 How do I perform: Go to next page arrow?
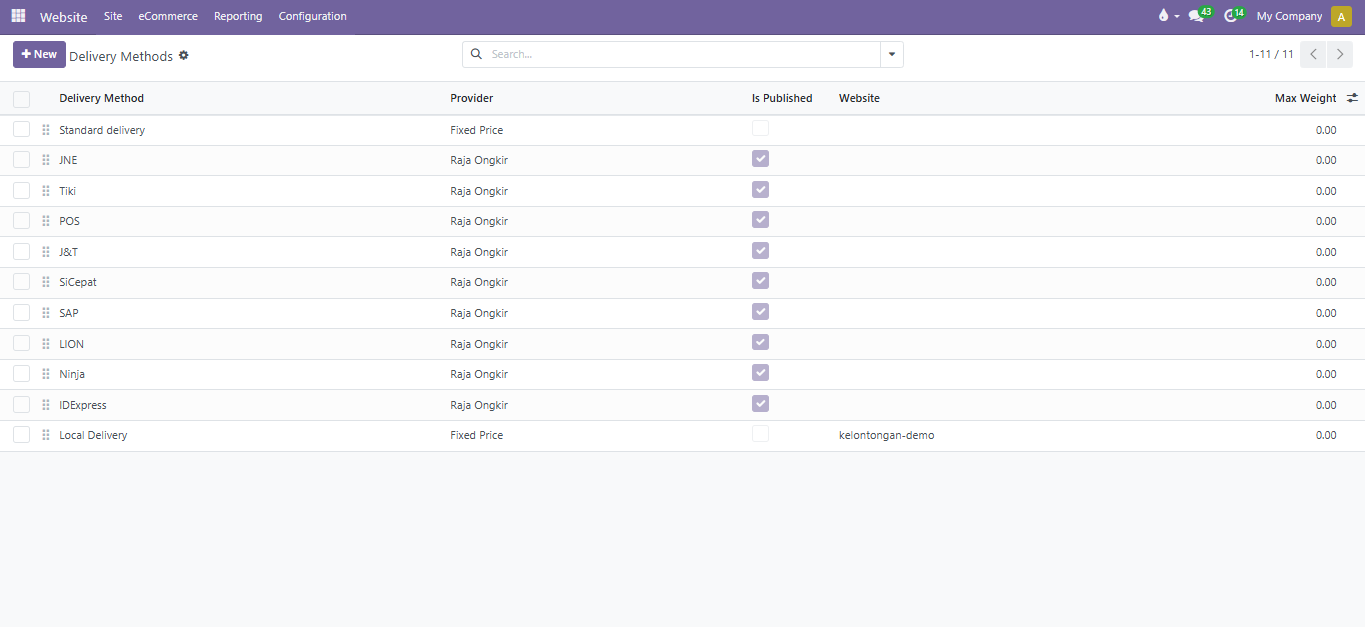tap(1340, 55)
